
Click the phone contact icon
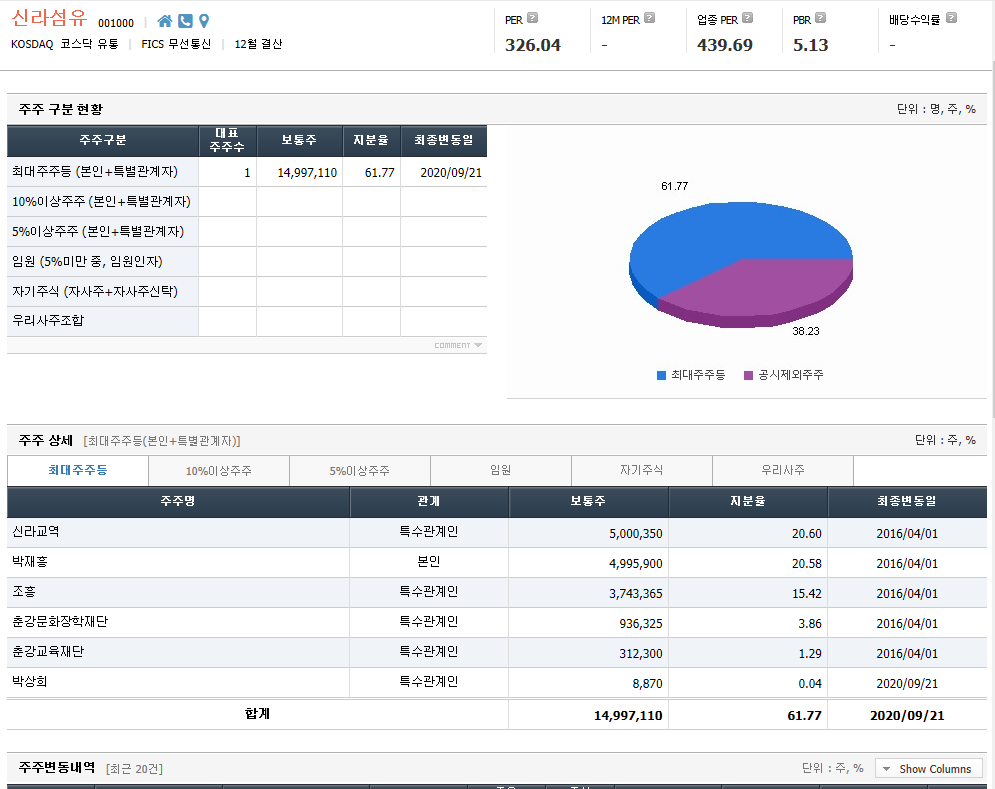coord(185,21)
